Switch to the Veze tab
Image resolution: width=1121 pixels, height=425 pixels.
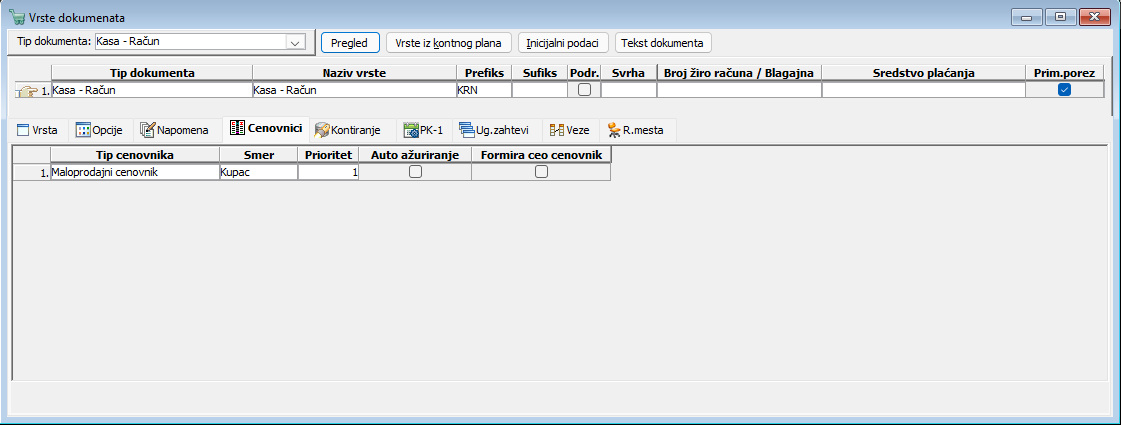coord(571,130)
